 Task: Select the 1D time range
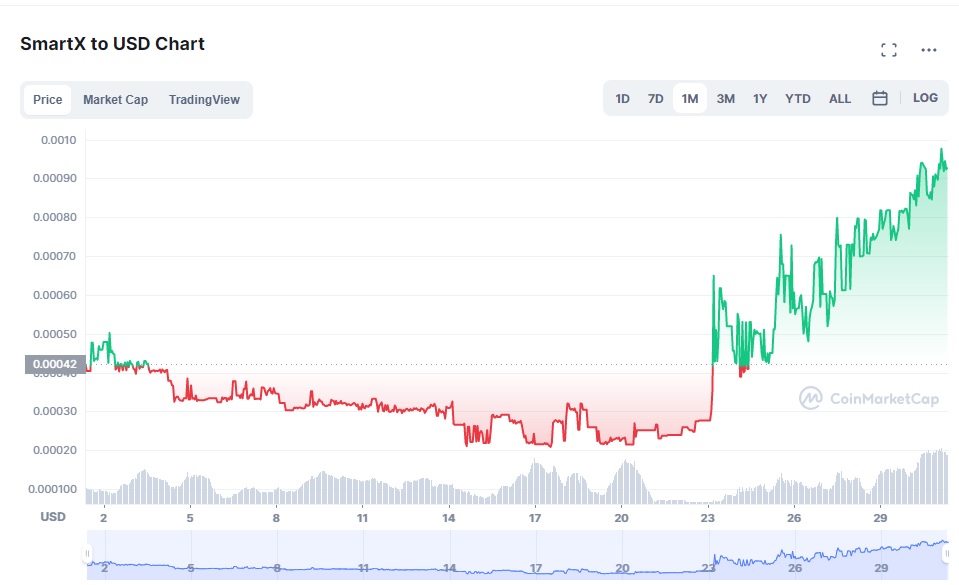(622, 99)
